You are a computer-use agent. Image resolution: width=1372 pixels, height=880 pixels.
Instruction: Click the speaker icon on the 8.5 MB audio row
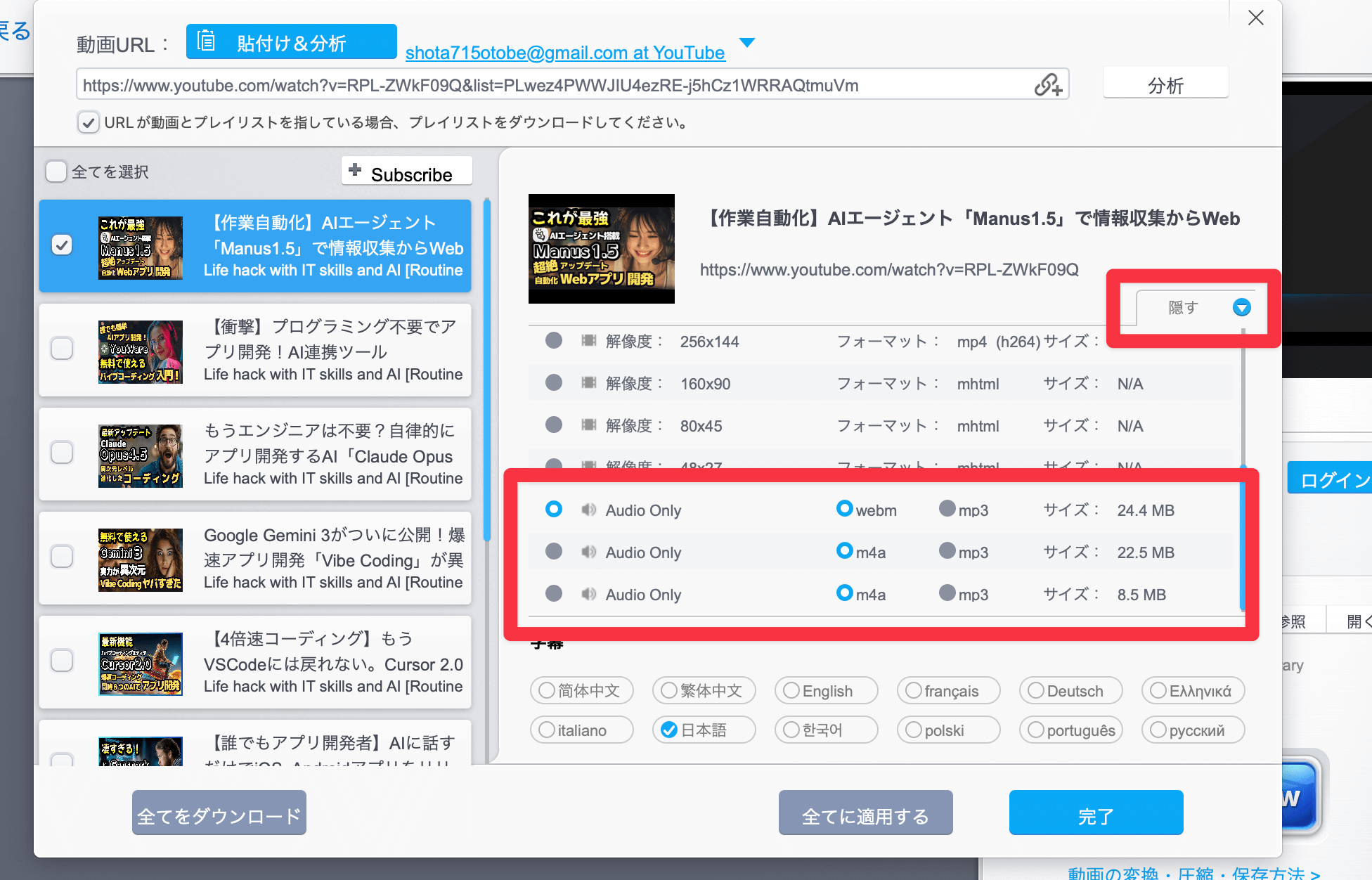point(589,594)
